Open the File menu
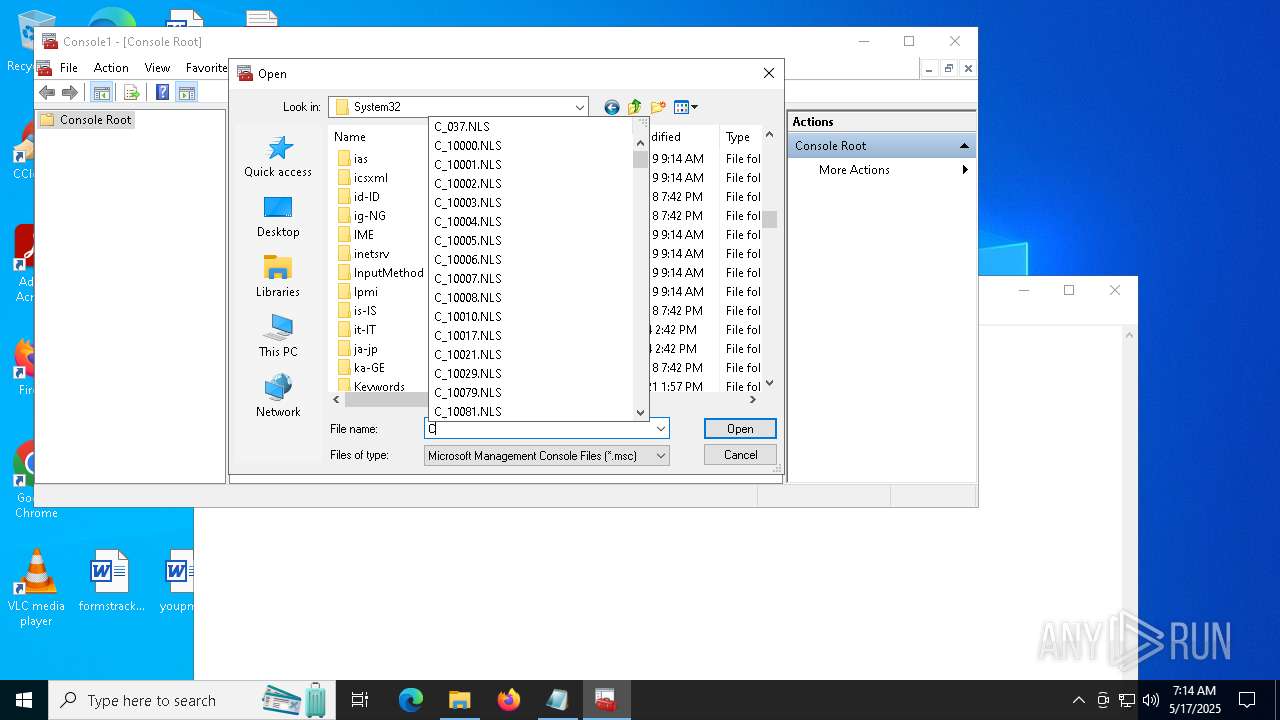This screenshot has width=1280, height=720. [69, 68]
